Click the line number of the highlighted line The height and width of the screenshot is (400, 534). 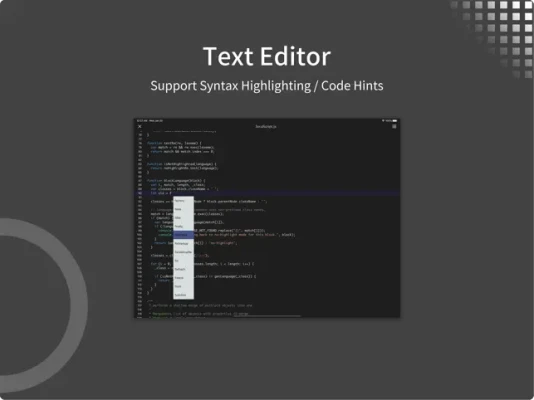[x=140, y=193]
